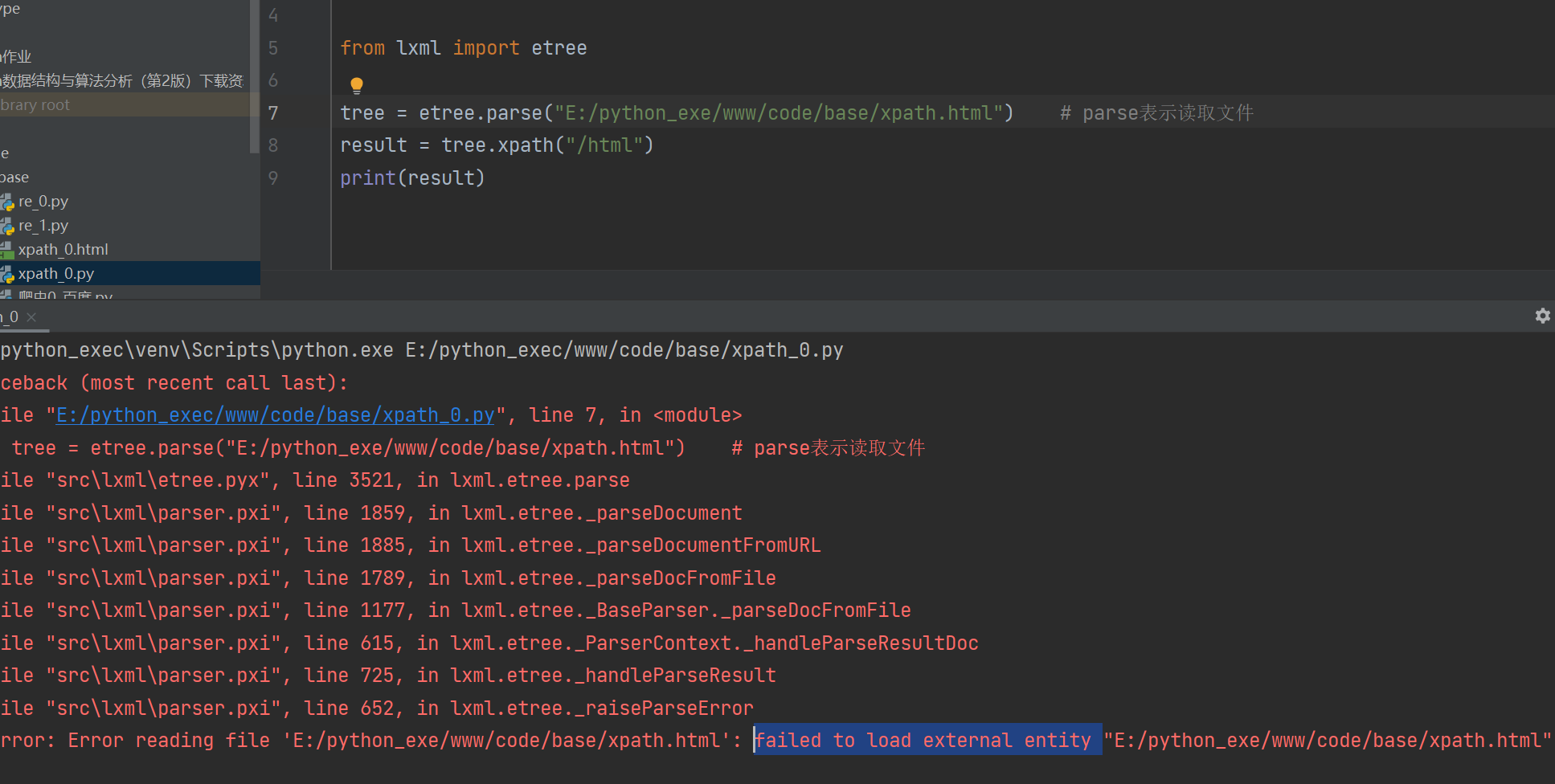
Task: Click 'result = tree.xpath("/html")' code line
Action: (x=497, y=145)
